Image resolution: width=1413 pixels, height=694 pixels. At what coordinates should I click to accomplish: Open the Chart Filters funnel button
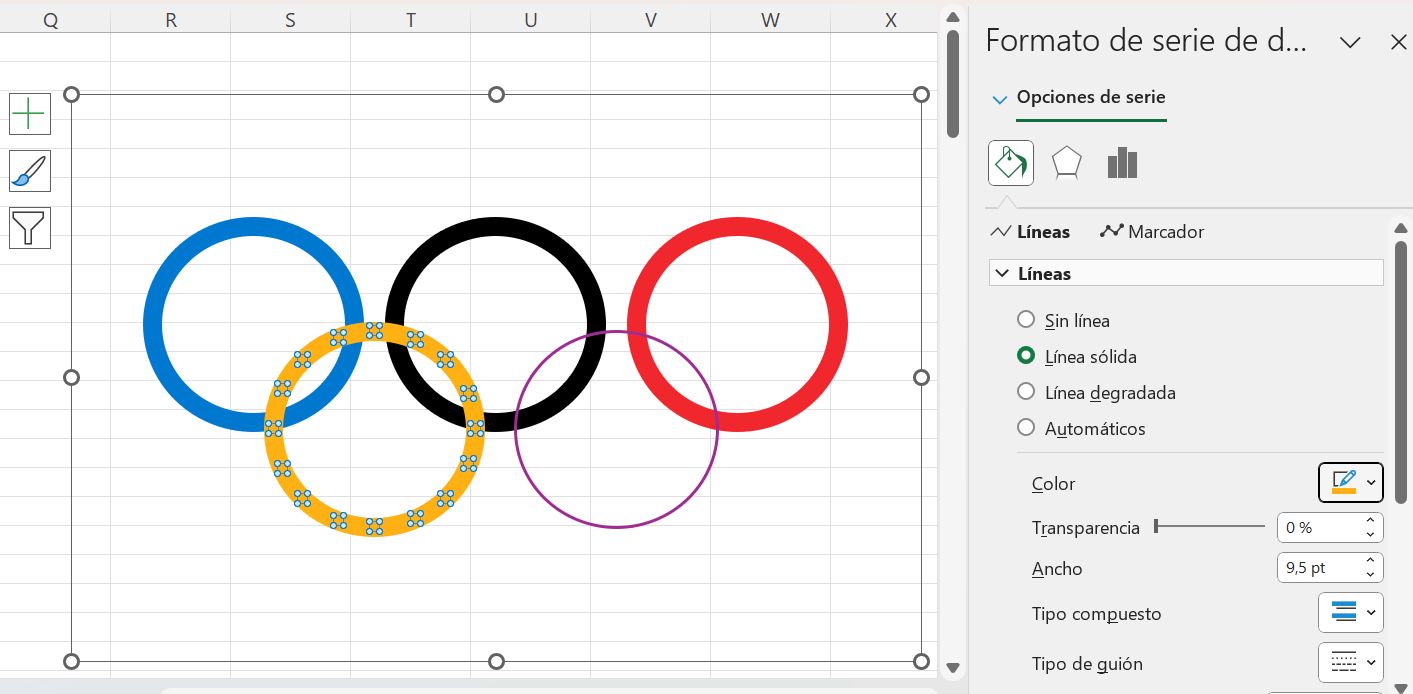point(30,228)
